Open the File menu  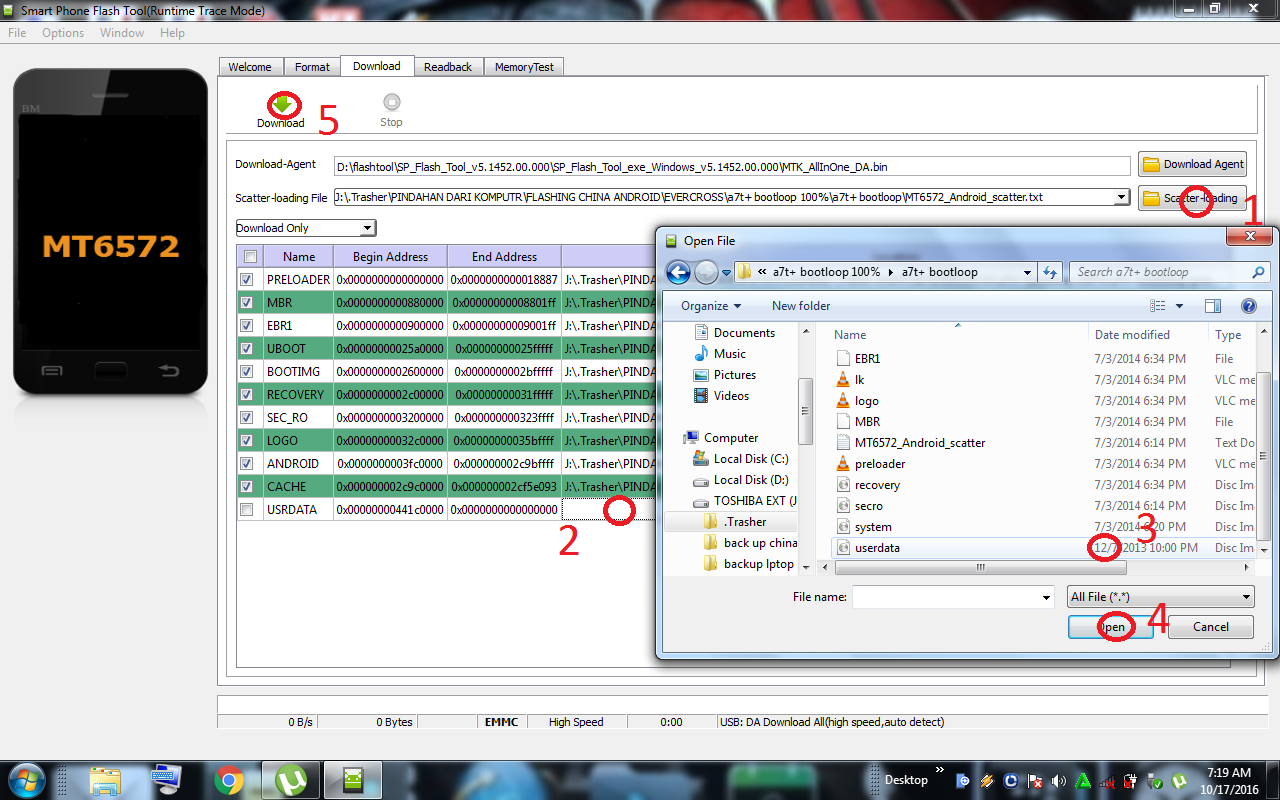pos(17,33)
